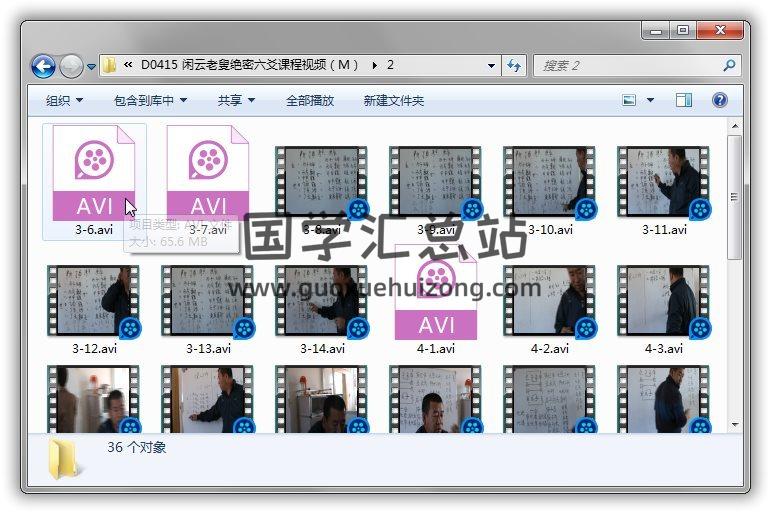Viewport: 771px width, 514px height.
Task: Expand the view options dropdown arrow
Action: click(x=650, y=100)
